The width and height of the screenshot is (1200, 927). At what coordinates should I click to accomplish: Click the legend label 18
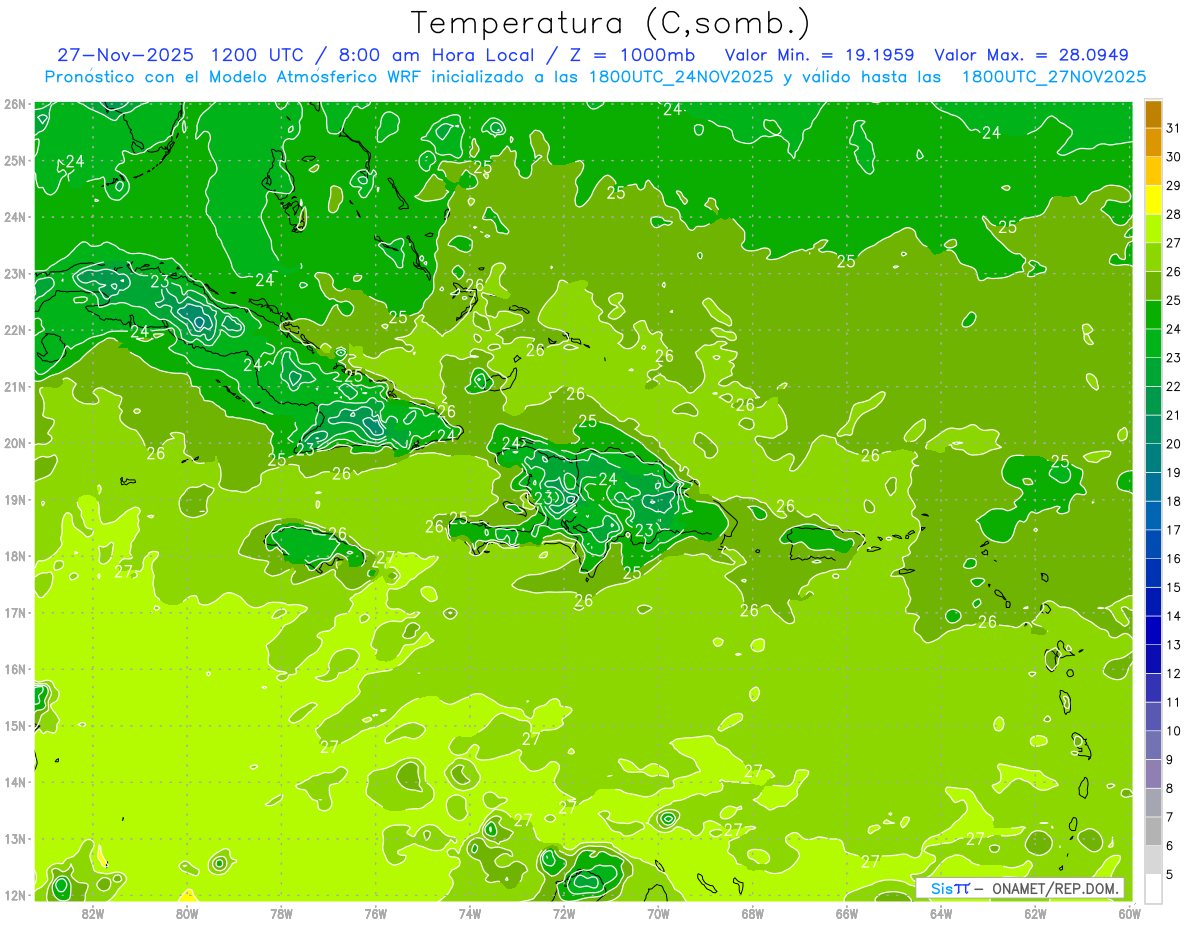pos(1173,501)
